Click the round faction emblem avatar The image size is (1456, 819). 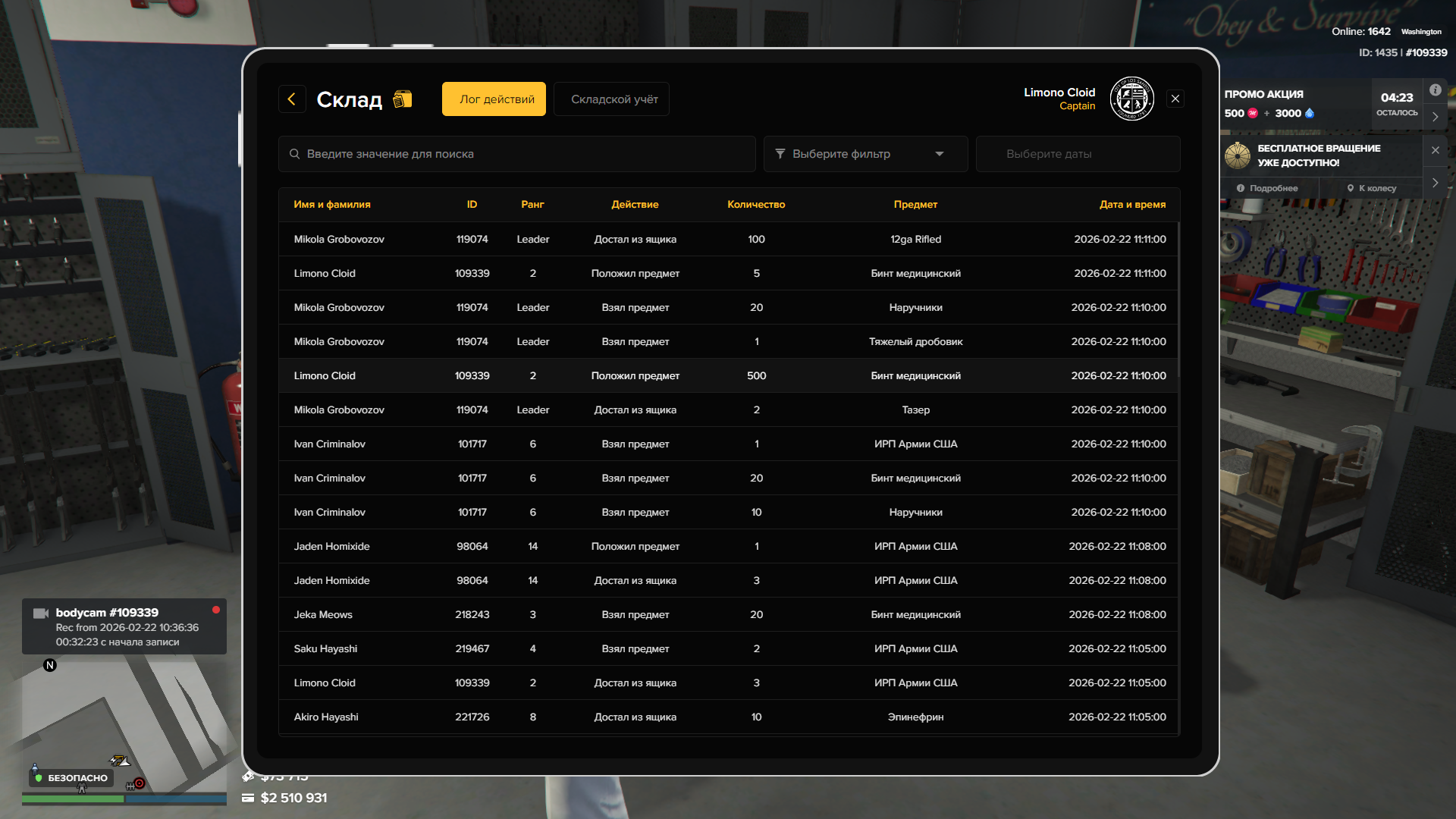1131,99
